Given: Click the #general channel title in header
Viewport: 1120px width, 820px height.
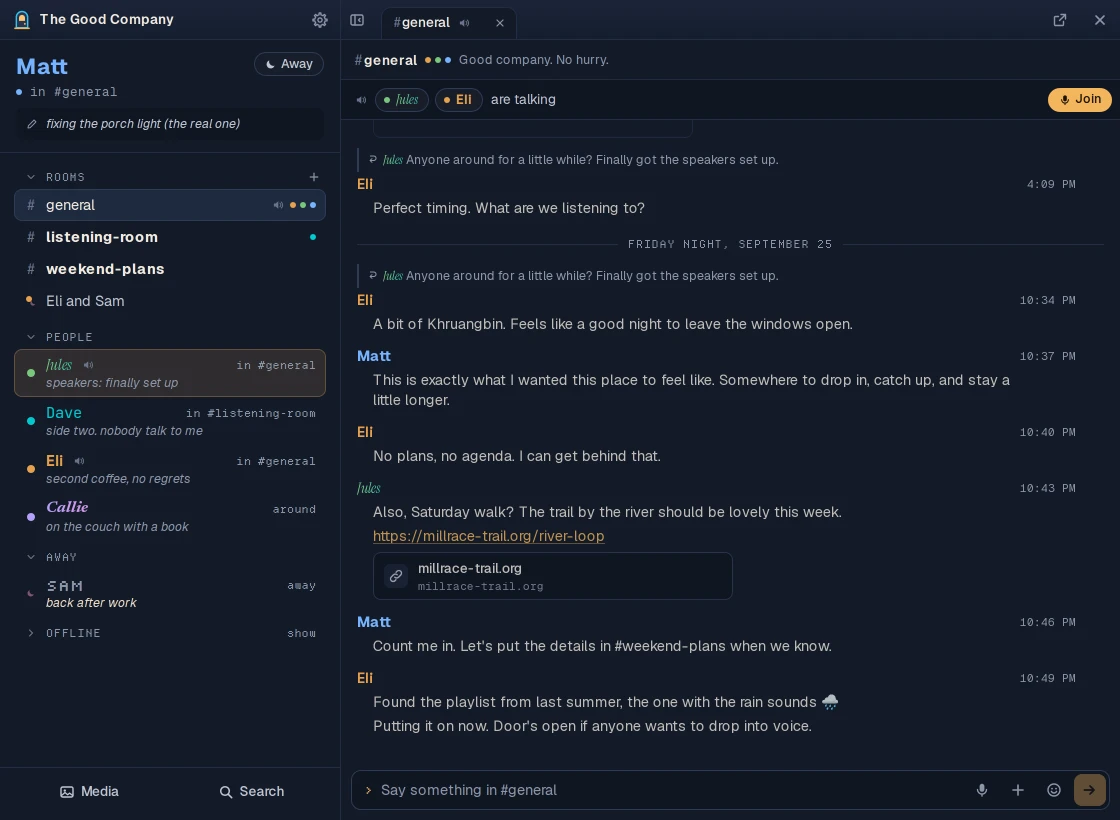Looking at the screenshot, I should click(386, 60).
